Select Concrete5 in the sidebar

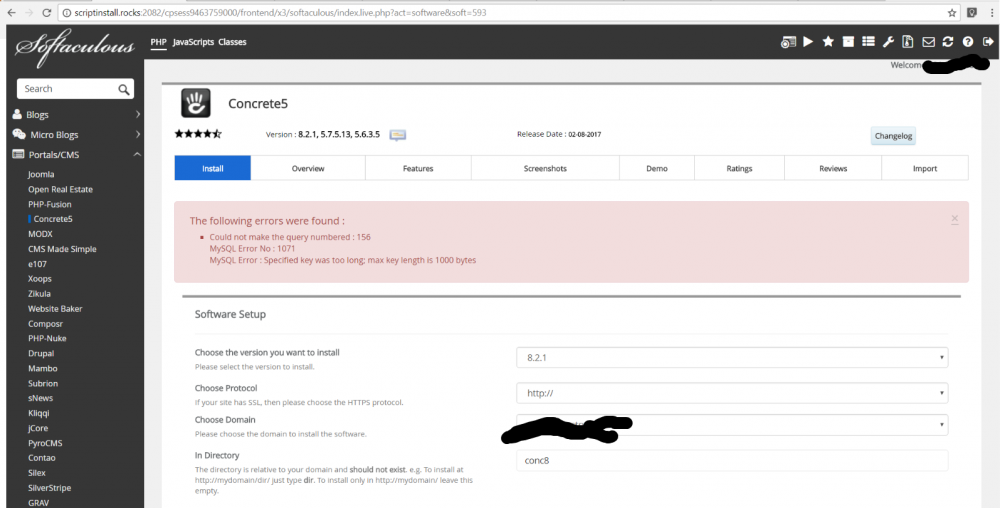53,219
